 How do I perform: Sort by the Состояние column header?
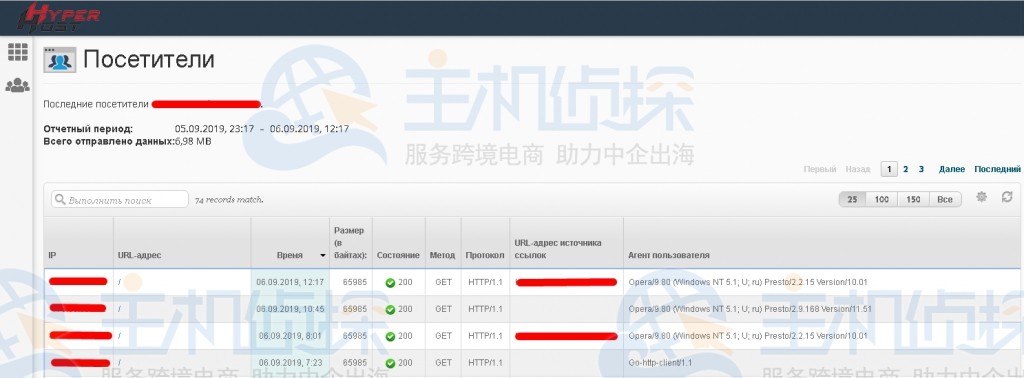point(398,255)
